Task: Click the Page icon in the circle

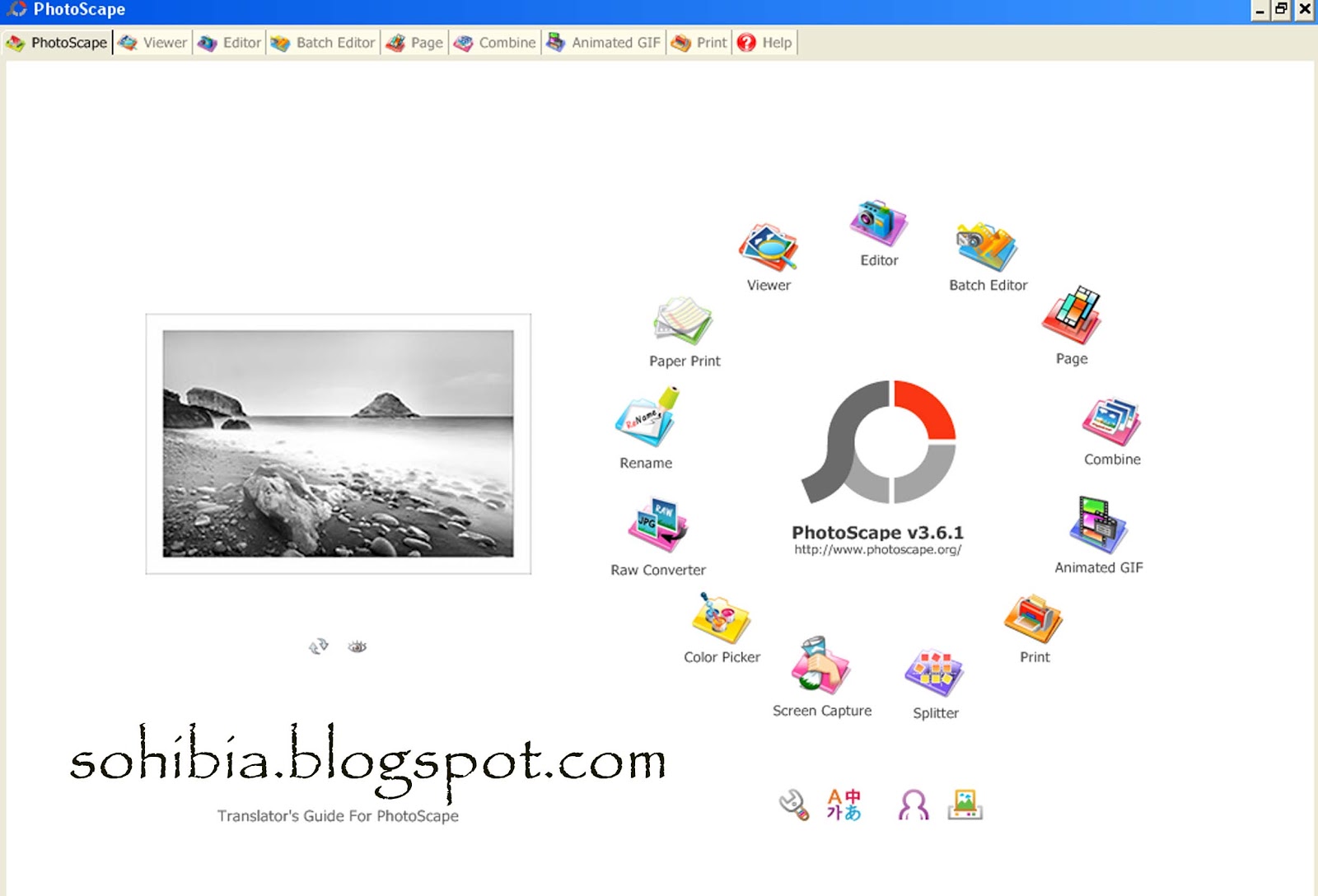Action: point(1072,315)
